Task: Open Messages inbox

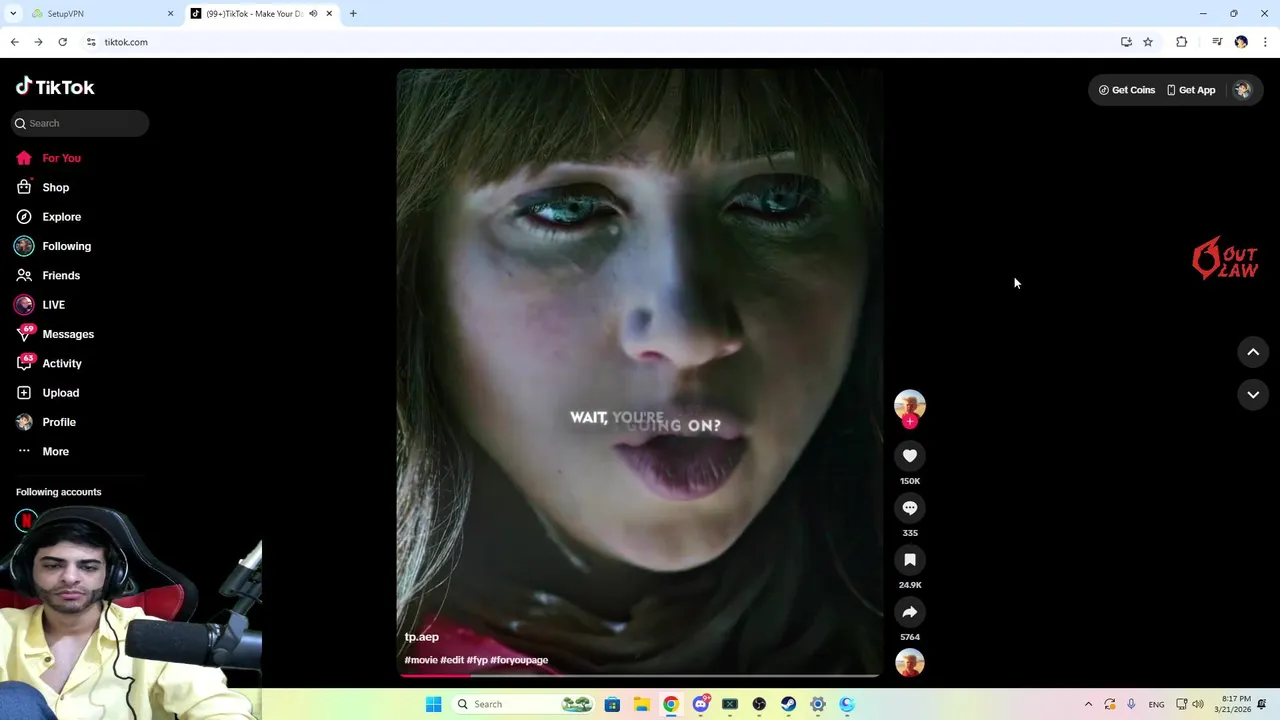Action: coord(55,334)
